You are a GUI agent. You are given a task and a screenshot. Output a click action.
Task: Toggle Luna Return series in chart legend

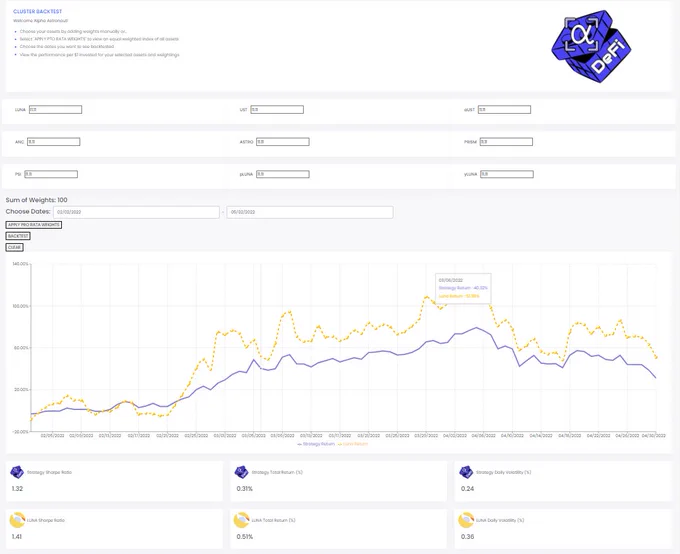pos(353,444)
